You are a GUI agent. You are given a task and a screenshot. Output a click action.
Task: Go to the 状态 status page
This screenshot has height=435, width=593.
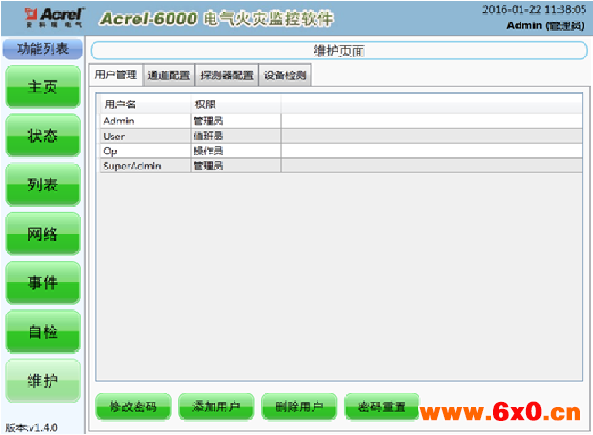click(43, 136)
